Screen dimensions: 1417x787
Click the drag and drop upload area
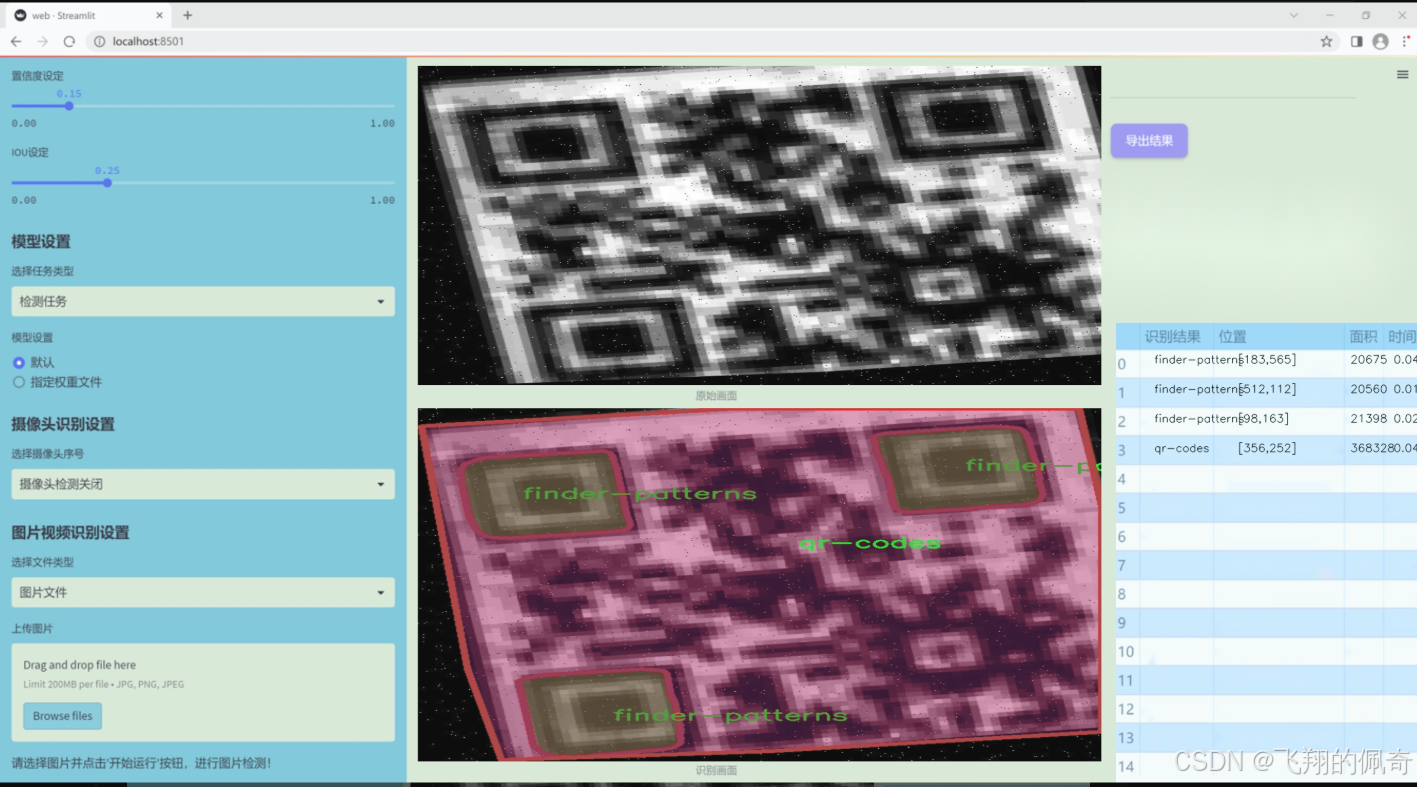pyautogui.click(x=203, y=692)
